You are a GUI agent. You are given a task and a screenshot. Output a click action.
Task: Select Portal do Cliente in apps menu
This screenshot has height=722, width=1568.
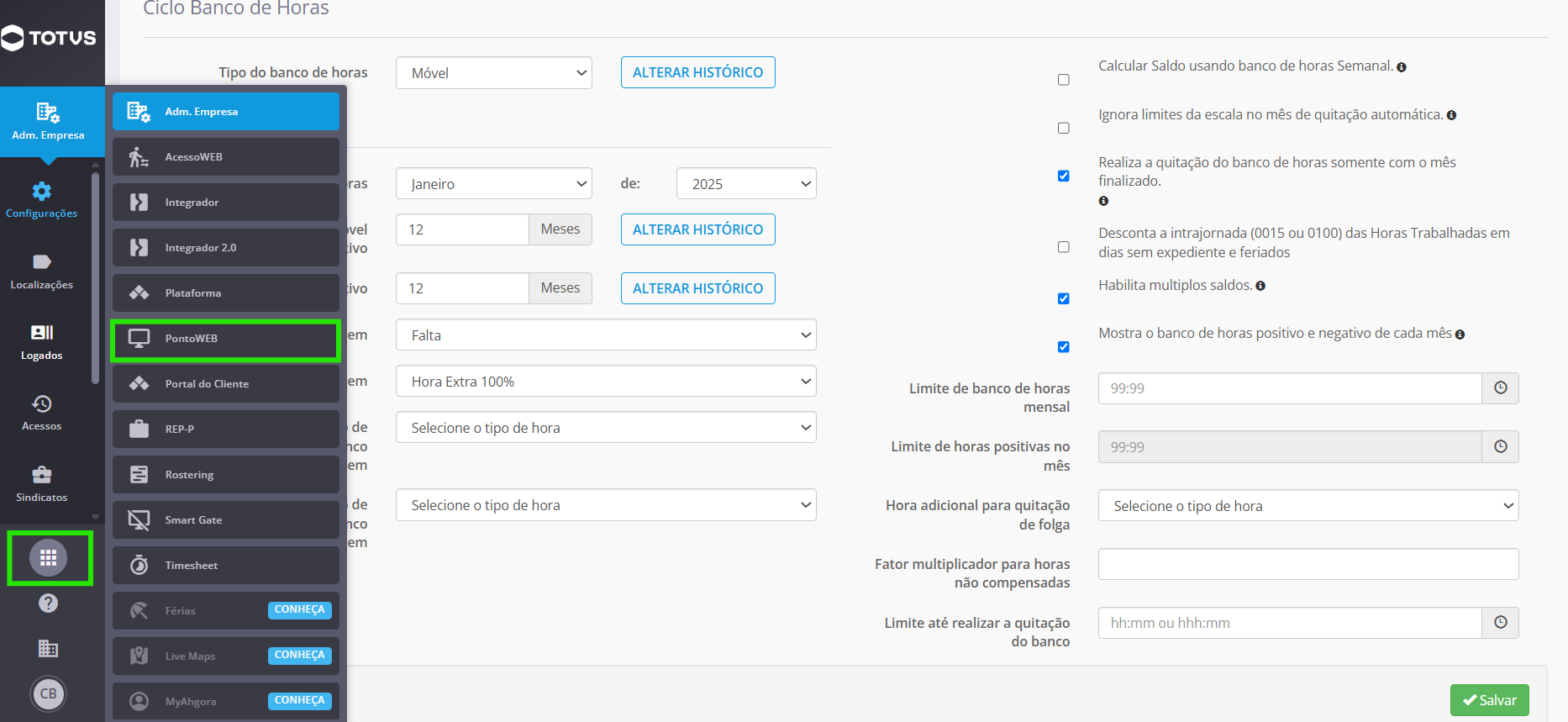(226, 384)
